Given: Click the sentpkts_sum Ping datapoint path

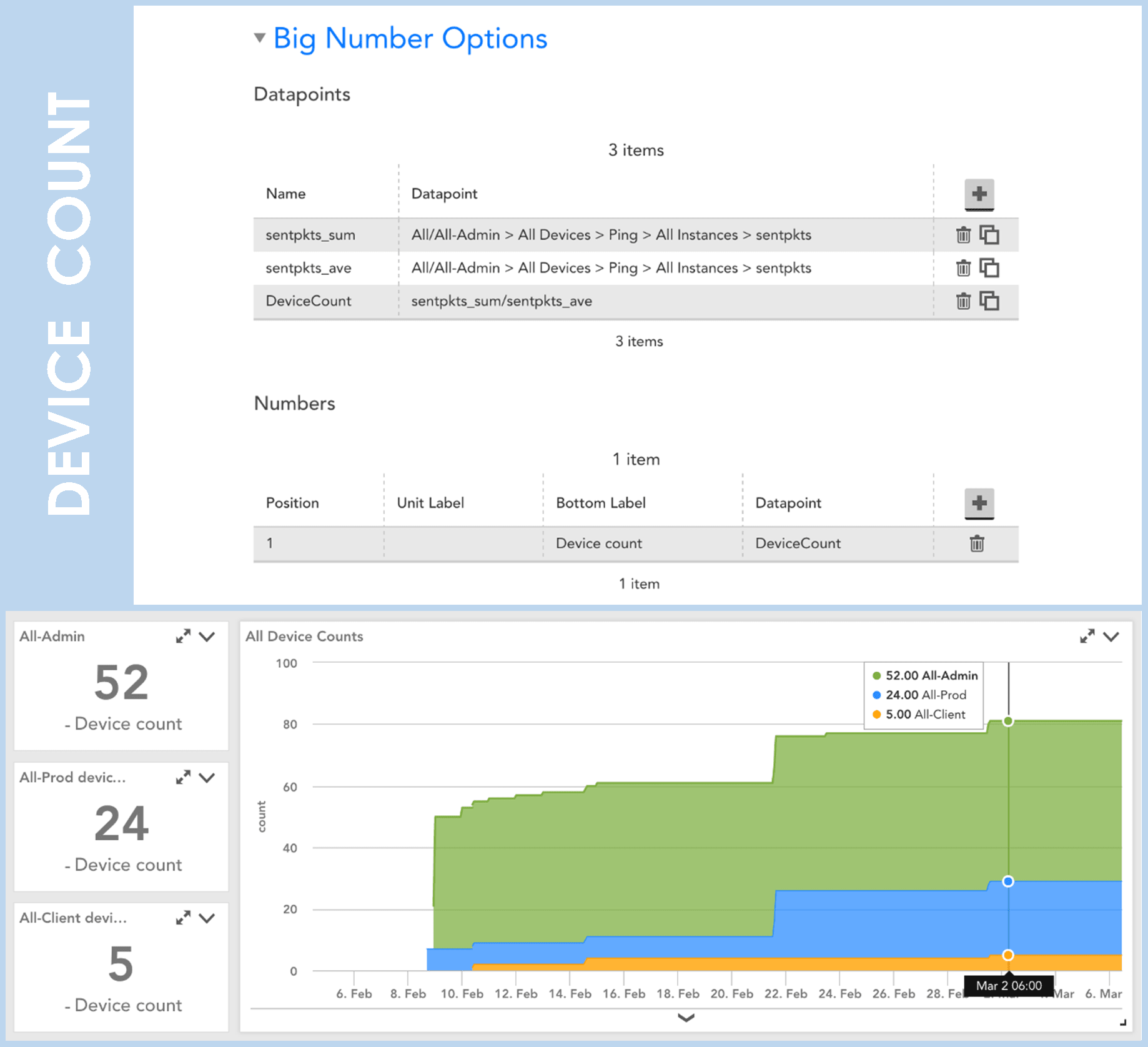Looking at the screenshot, I should [611, 235].
